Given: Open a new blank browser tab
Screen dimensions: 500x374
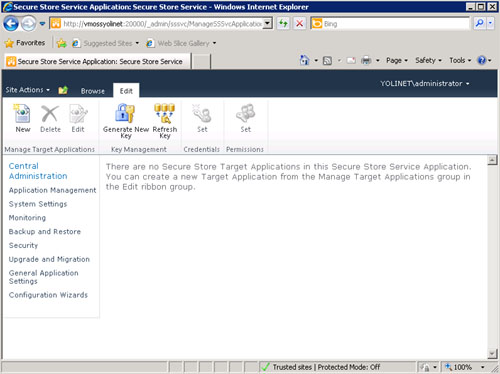Looking at the screenshot, I should click(x=201, y=62).
